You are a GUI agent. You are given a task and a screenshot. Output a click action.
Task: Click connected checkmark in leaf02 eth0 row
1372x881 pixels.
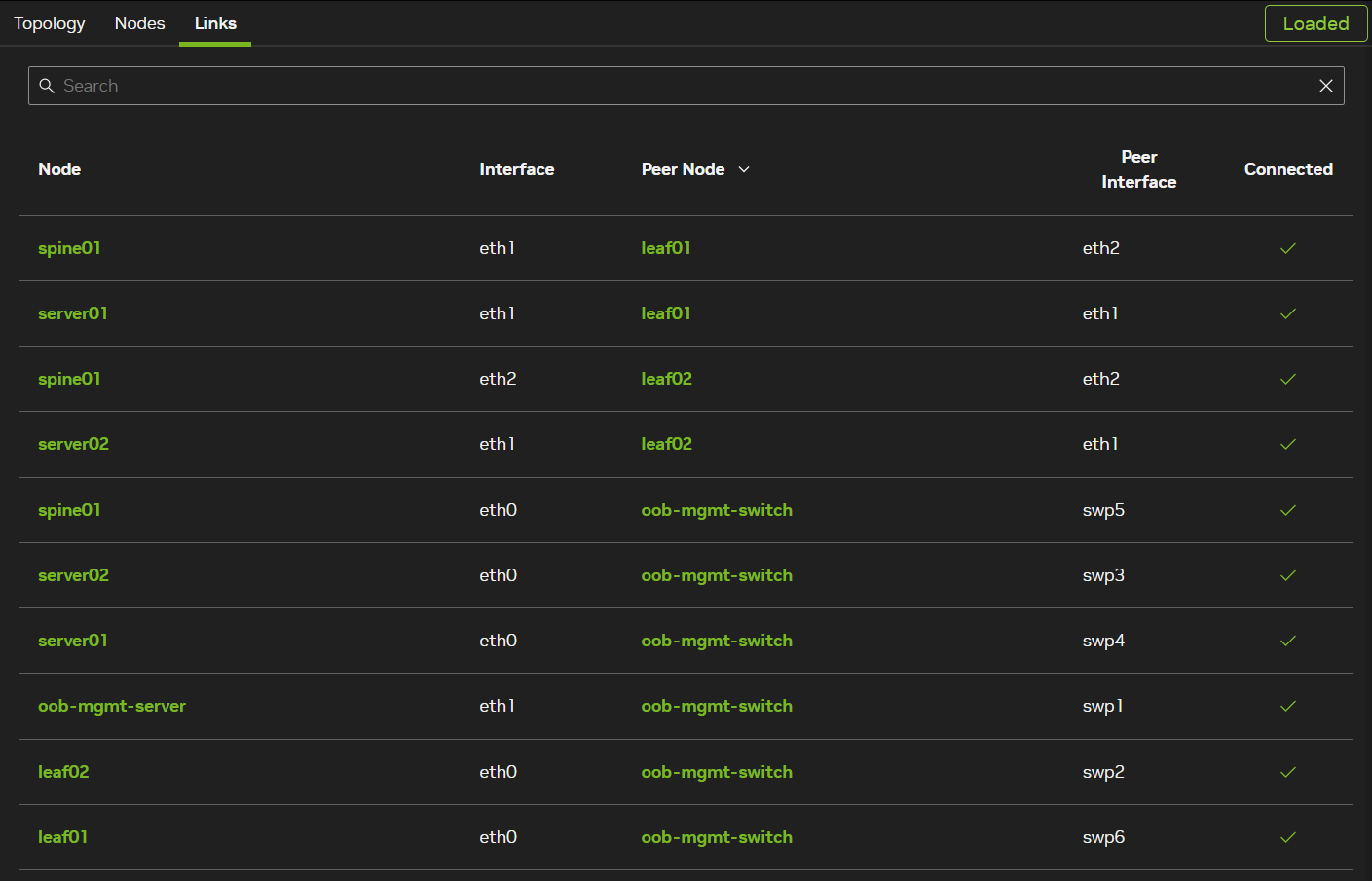(x=1287, y=772)
